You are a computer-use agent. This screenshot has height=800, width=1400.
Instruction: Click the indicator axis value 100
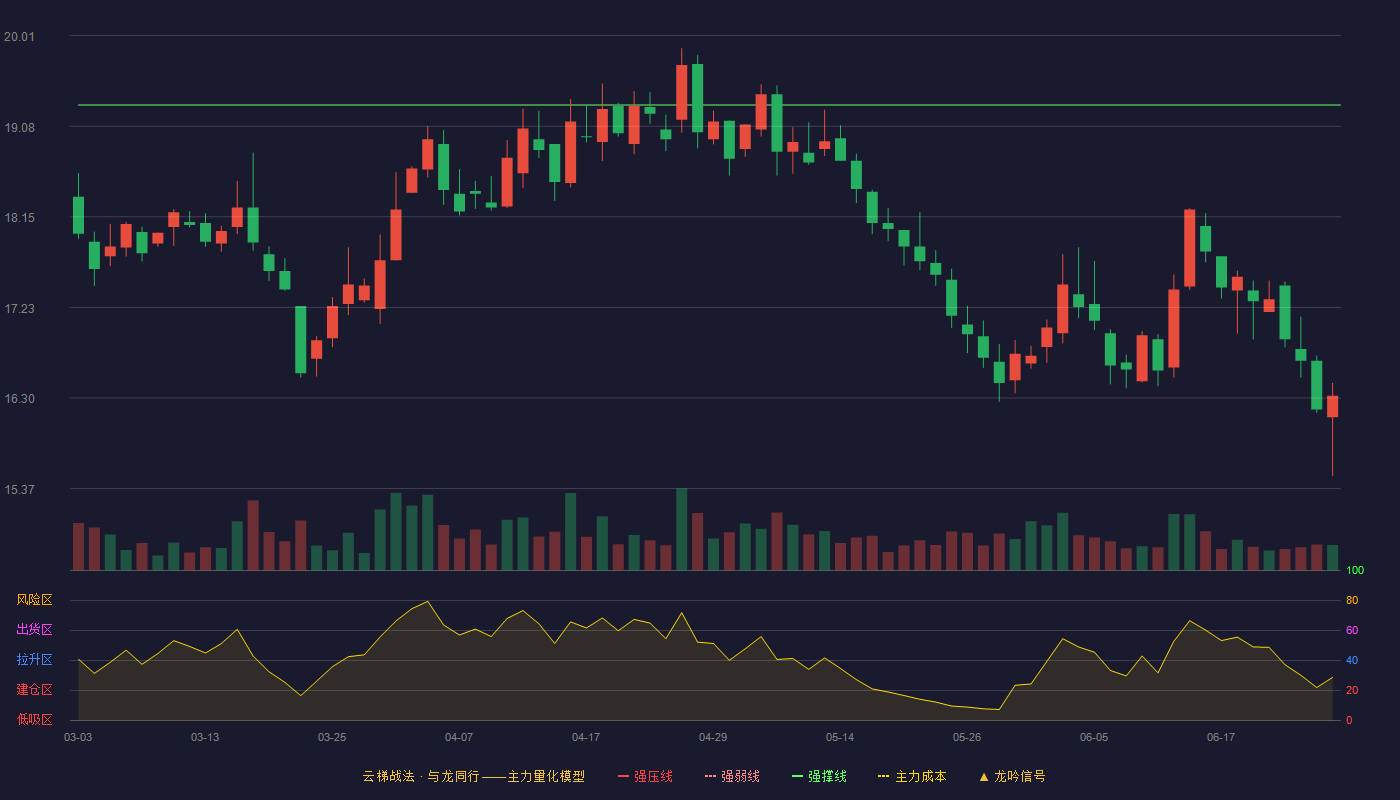1355,571
